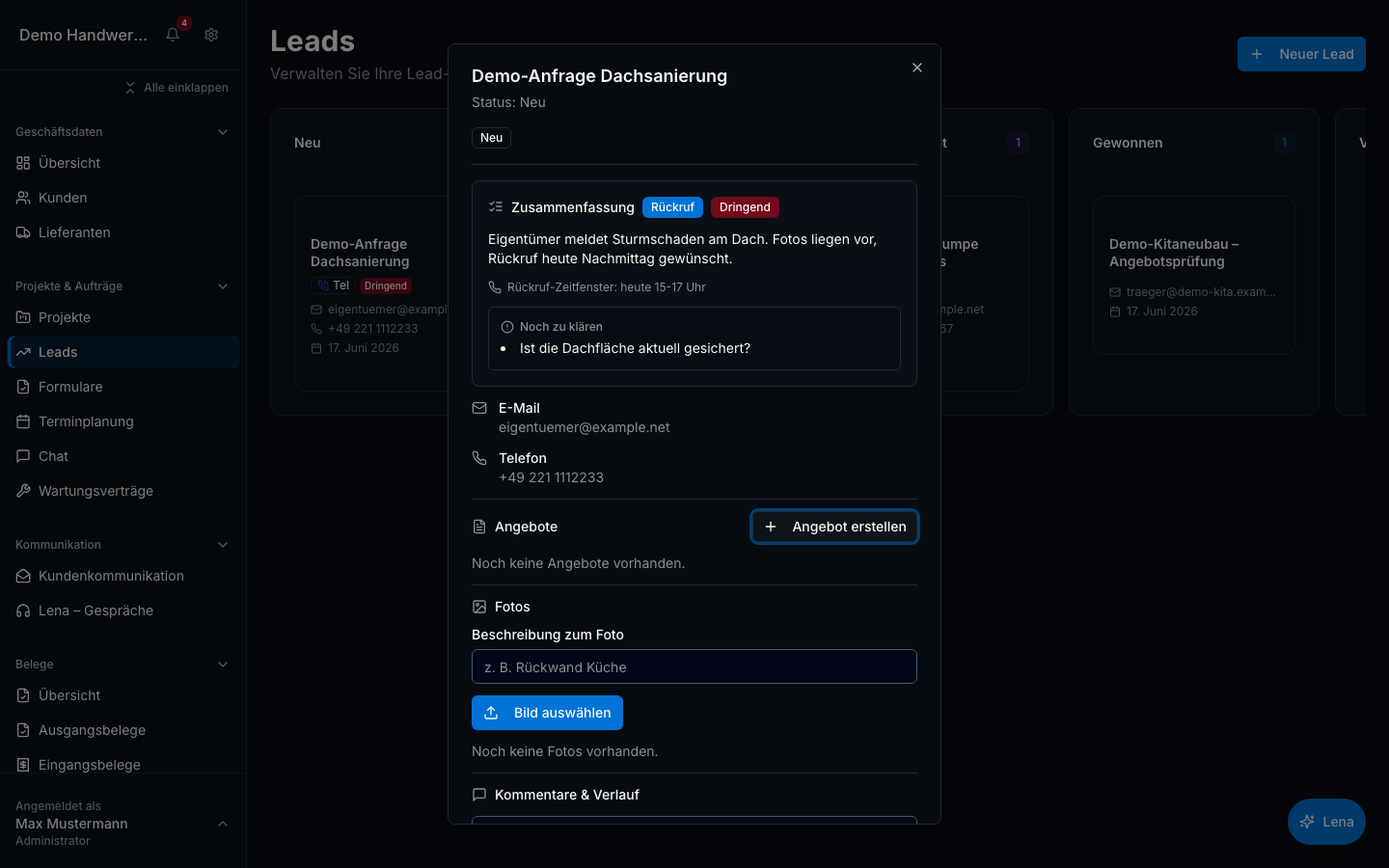
Task: Select Leads in the sidebar
Action: click(x=123, y=352)
